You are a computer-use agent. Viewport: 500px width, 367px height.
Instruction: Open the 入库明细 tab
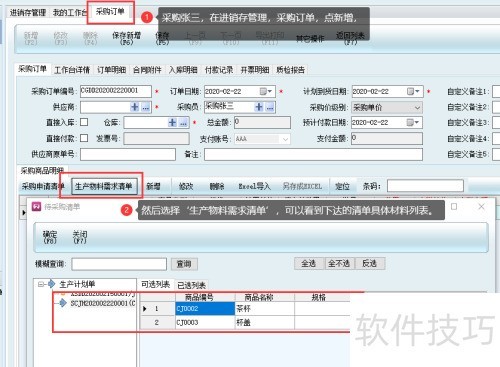tap(183, 70)
